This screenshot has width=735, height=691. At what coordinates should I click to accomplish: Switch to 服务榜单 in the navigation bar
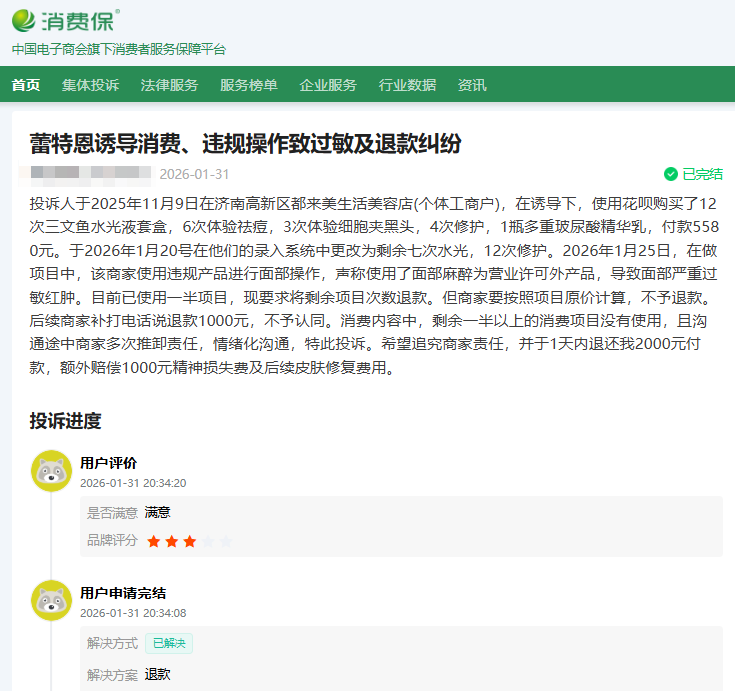coord(249,85)
